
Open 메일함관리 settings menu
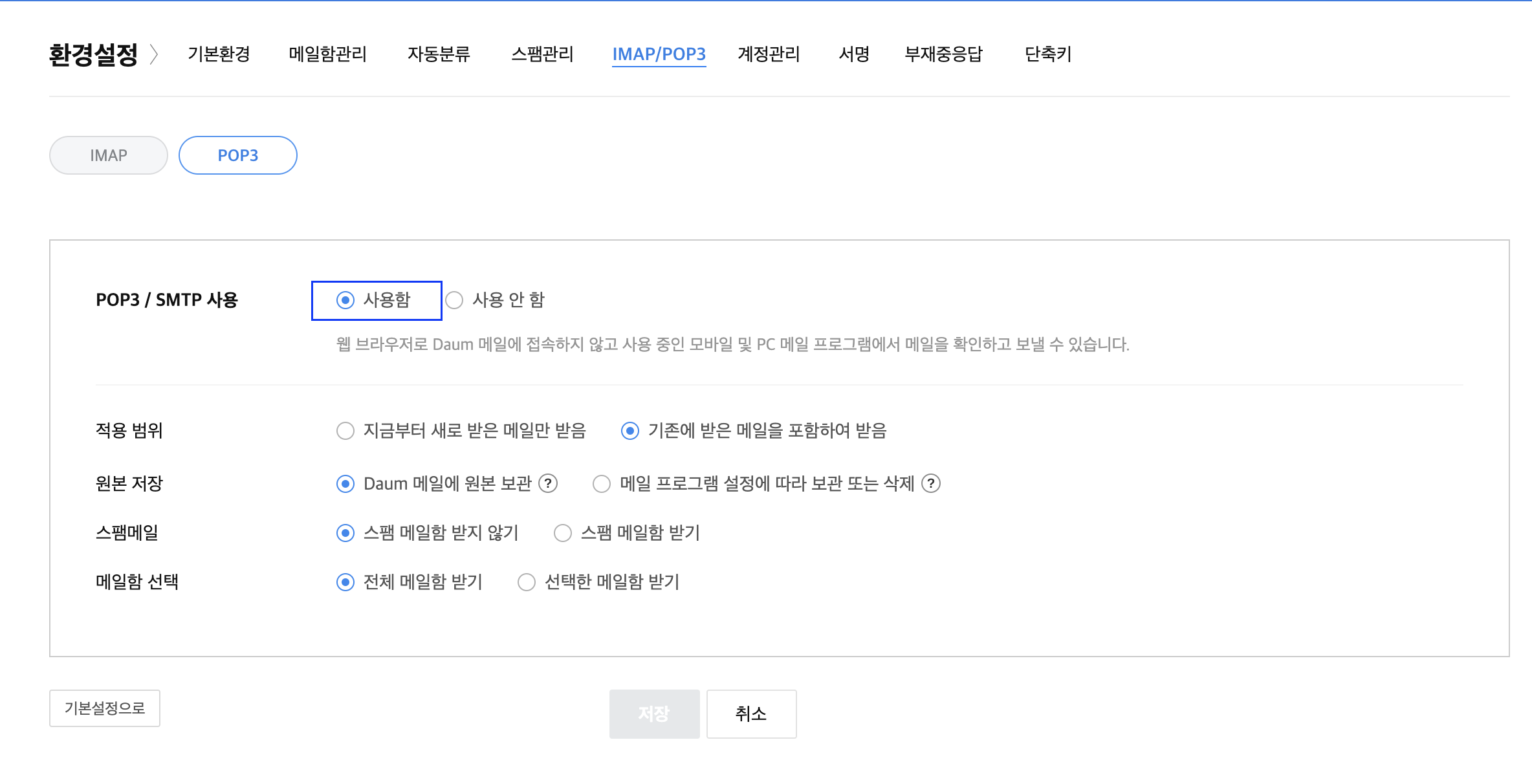point(327,54)
